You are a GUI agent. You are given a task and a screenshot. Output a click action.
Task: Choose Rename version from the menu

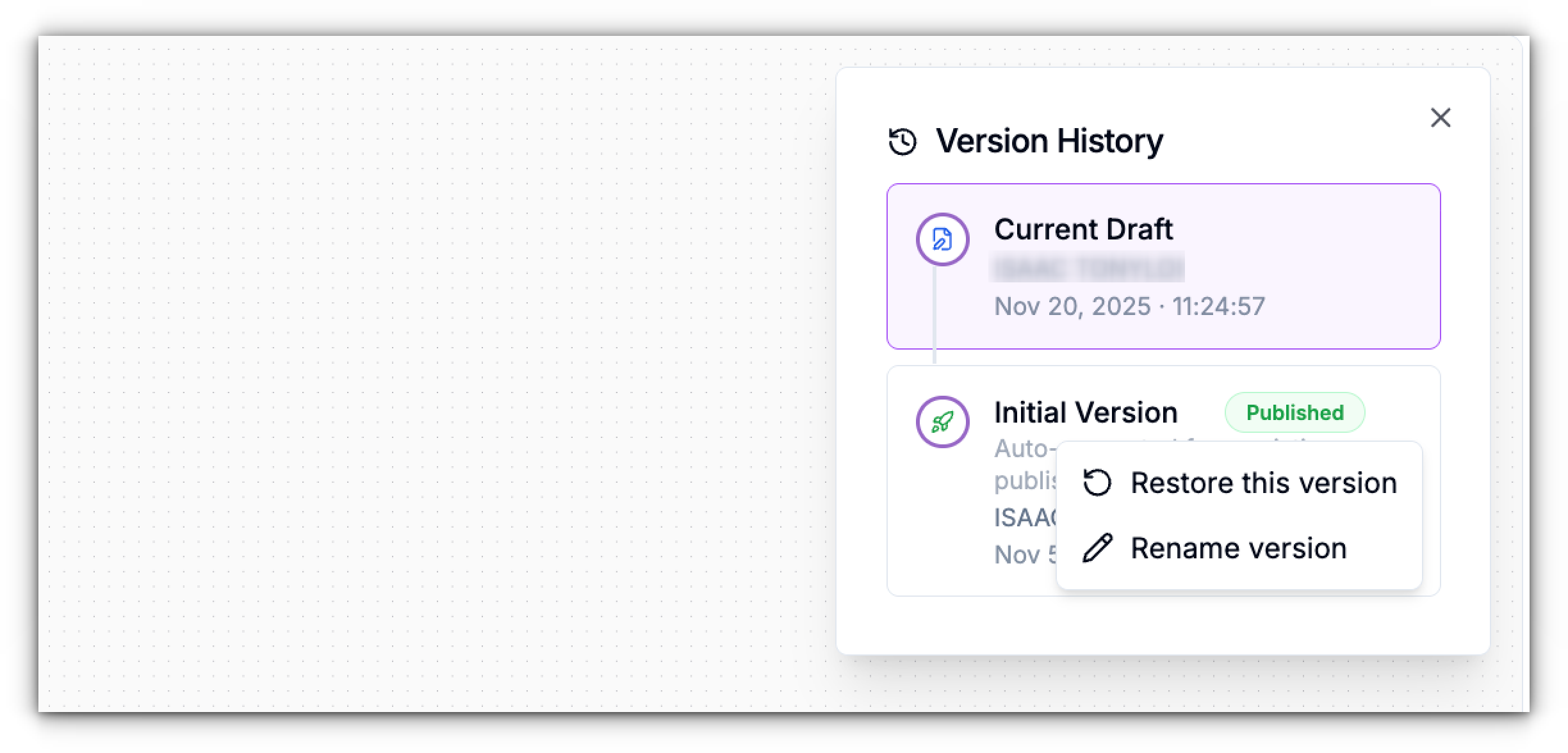pos(1239,547)
